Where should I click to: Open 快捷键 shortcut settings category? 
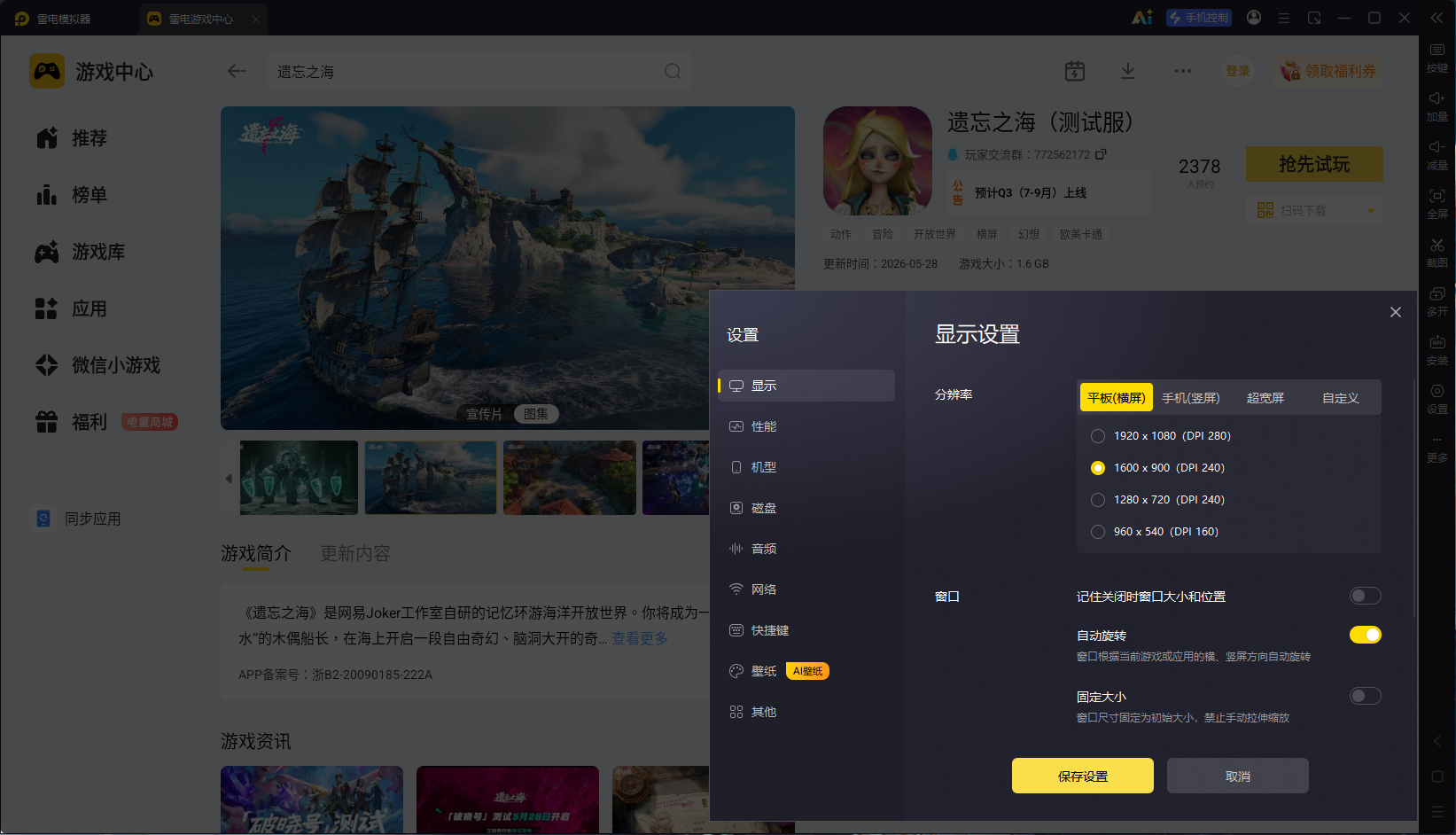pyautogui.click(x=806, y=630)
